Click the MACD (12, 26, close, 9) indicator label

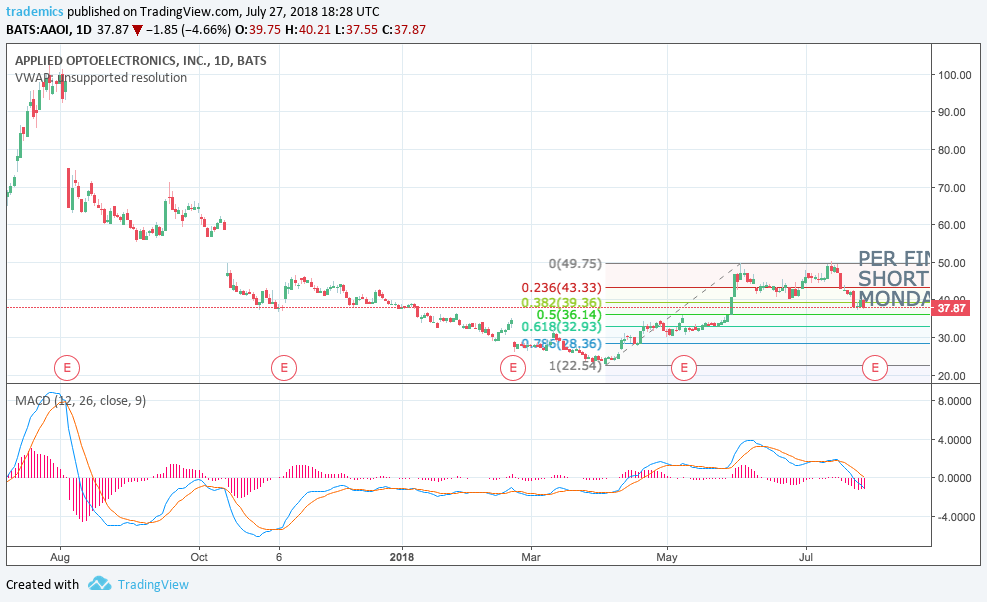(x=81, y=400)
